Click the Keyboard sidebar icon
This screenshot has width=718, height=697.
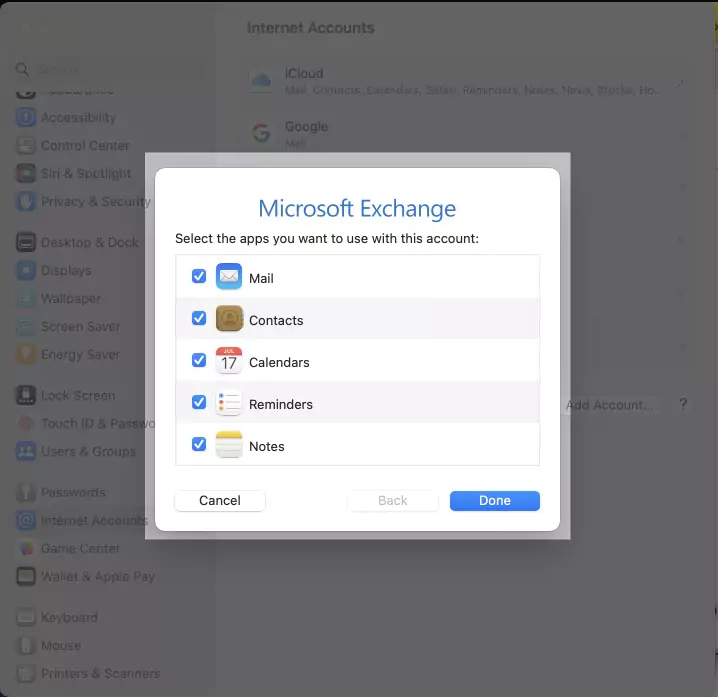(26, 617)
